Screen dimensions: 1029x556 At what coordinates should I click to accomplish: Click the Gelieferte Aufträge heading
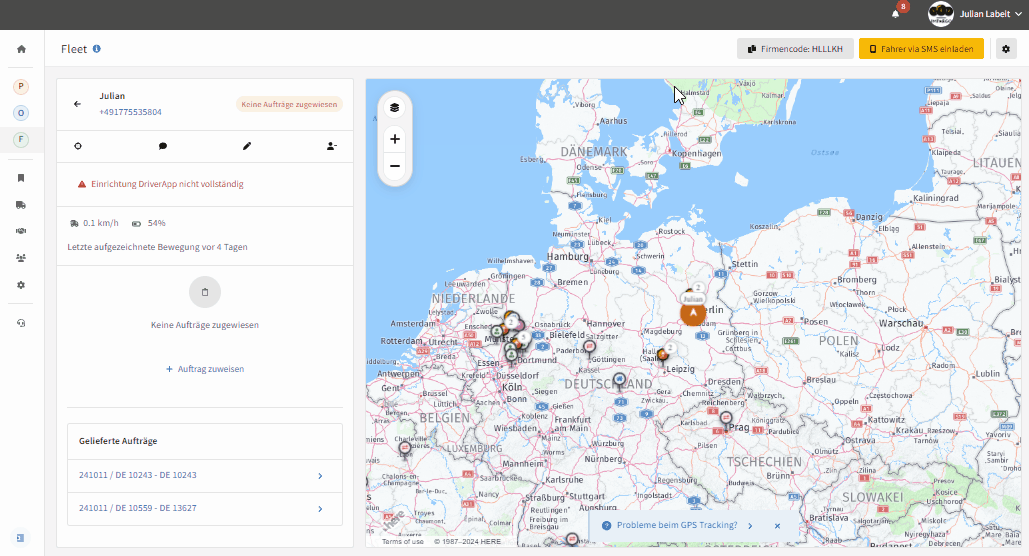(x=118, y=441)
